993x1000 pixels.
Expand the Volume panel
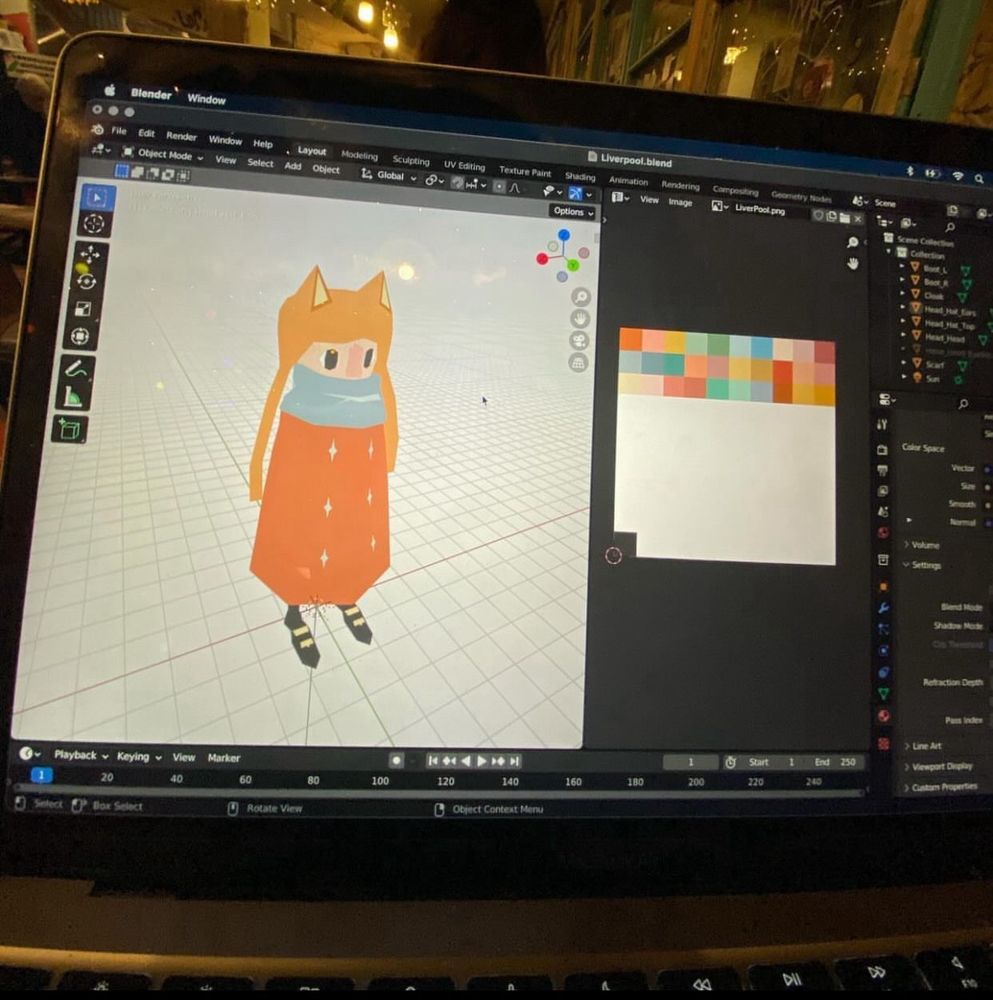coord(921,545)
